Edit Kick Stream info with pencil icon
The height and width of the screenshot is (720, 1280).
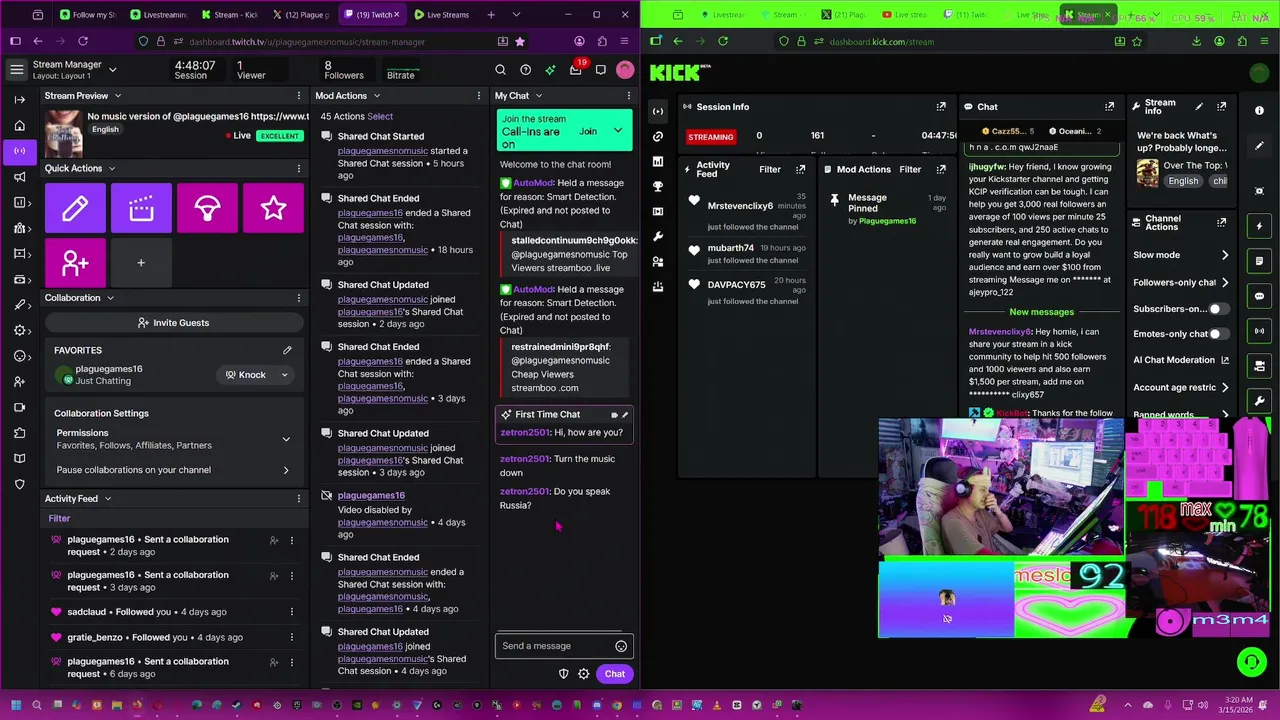pos(1199,106)
